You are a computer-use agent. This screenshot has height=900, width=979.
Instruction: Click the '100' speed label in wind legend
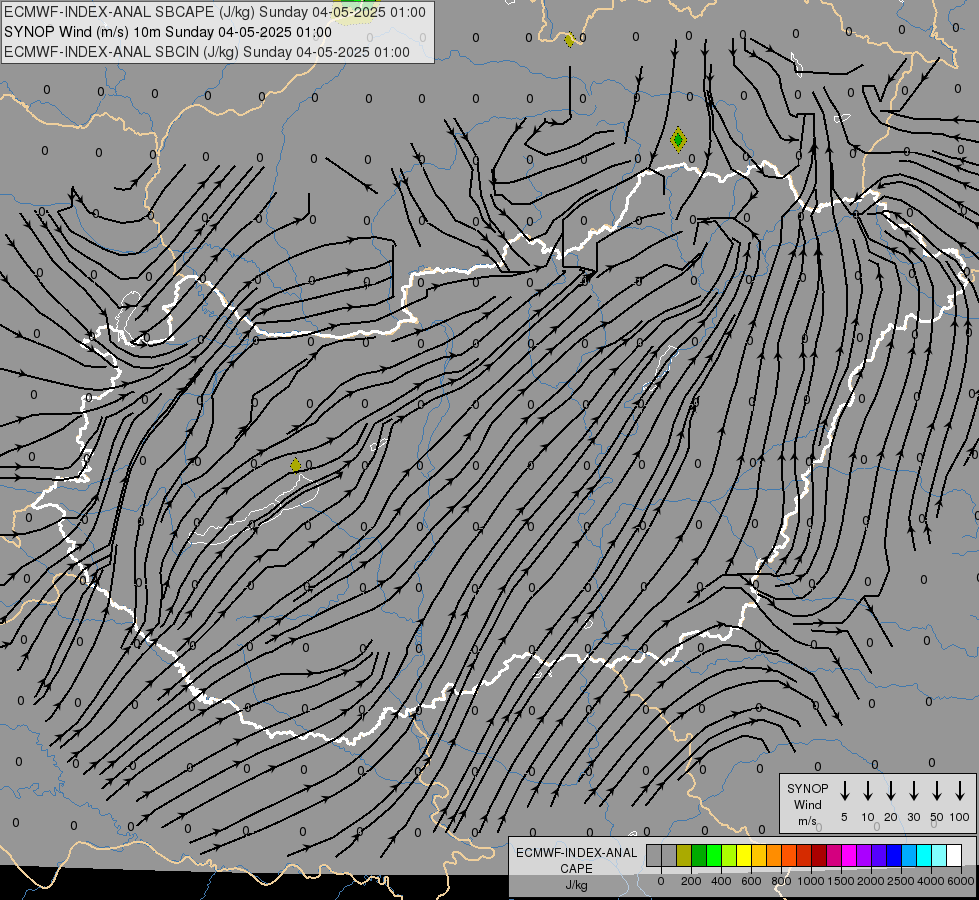[960, 817]
